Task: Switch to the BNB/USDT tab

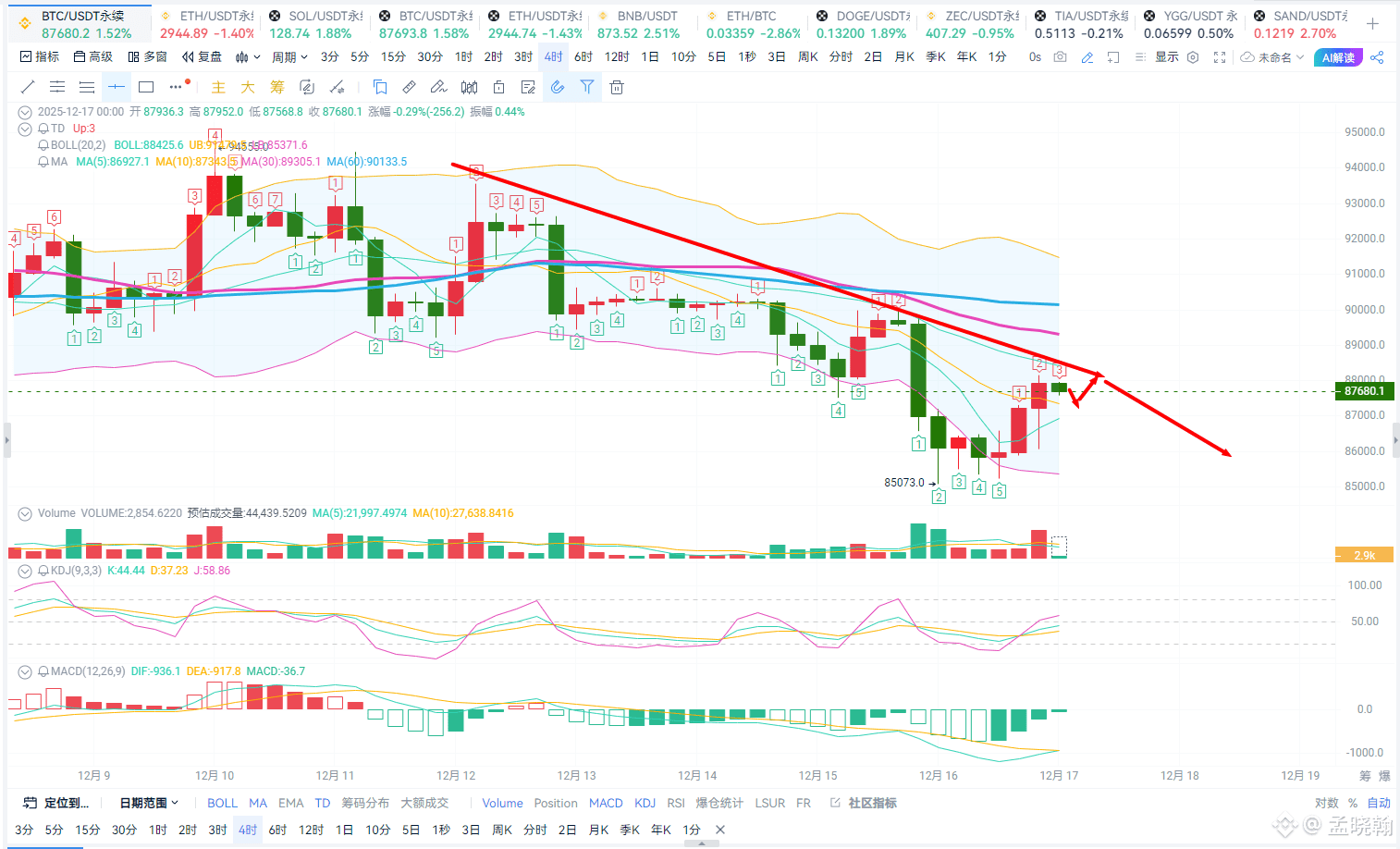Action: (643, 25)
